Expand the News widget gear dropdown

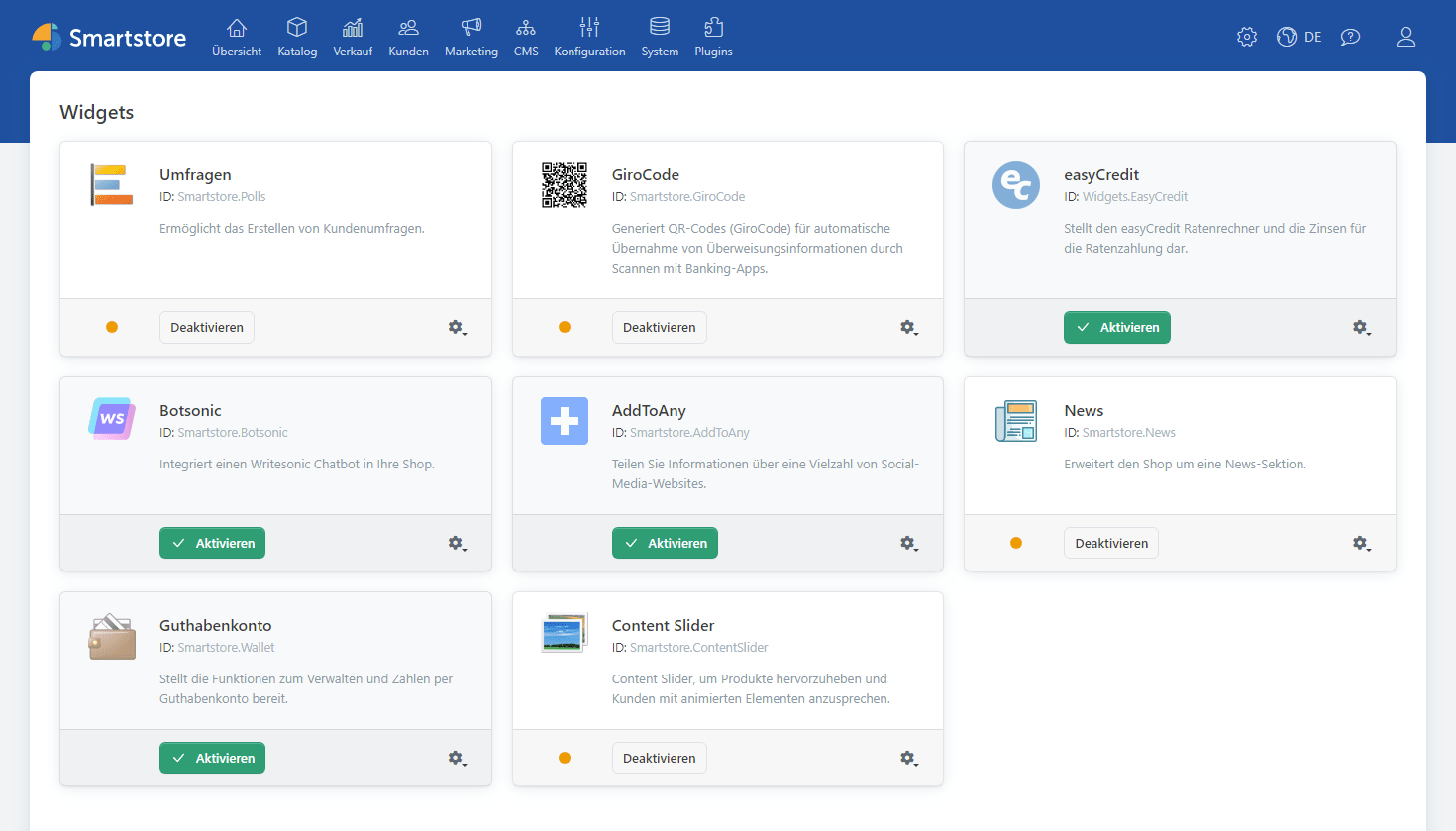click(1361, 544)
